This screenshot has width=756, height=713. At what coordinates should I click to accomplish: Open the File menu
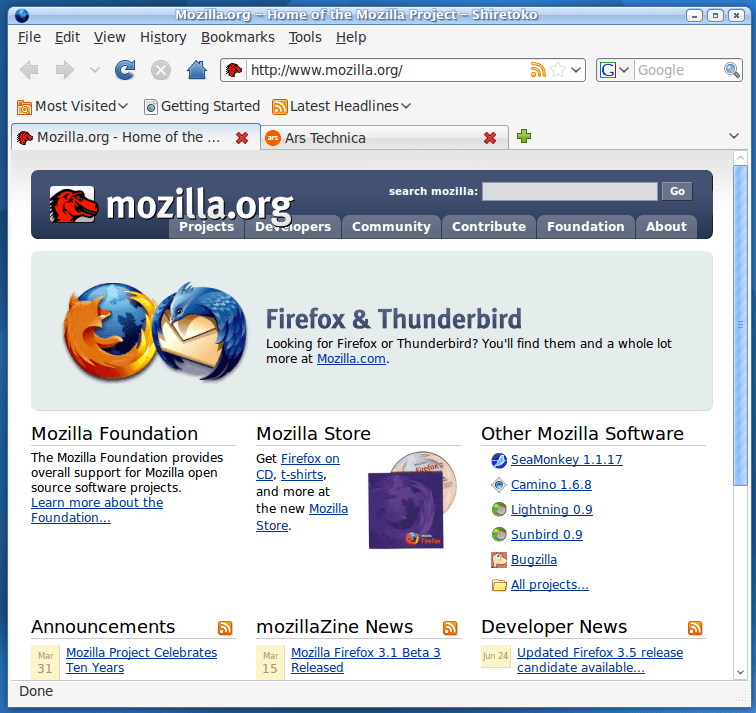[x=29, y=37]
